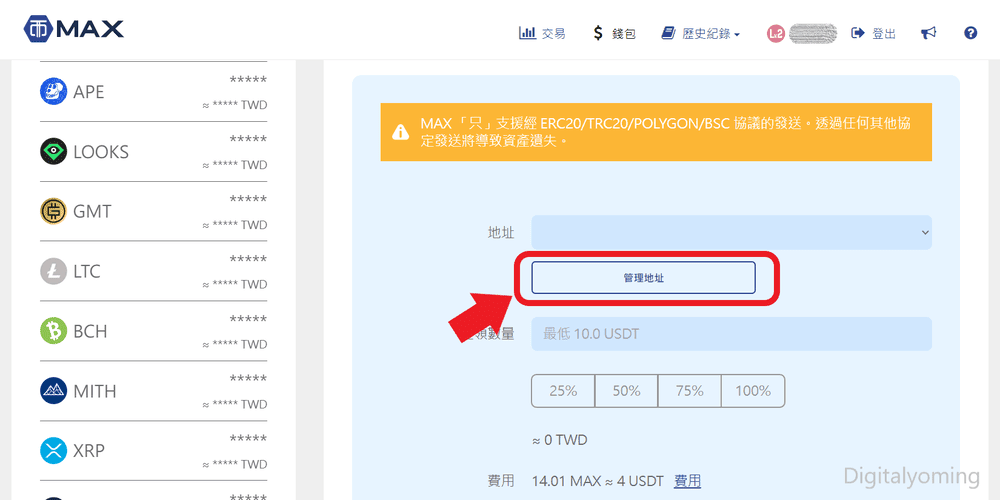Choose the 75% amount button
Image resolution: width=1000 pixels, height=500 pixels.
[x=689, y=391]
